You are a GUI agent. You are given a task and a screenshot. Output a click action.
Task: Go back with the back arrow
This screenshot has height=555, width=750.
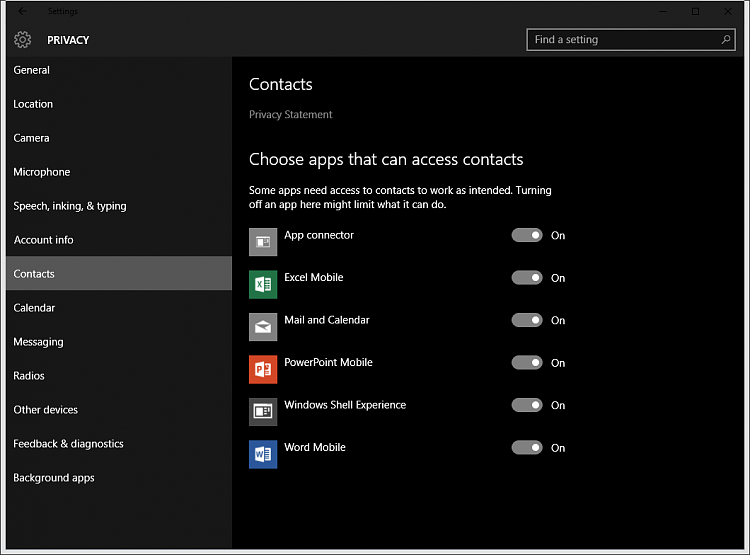click(x=22, y=11)
